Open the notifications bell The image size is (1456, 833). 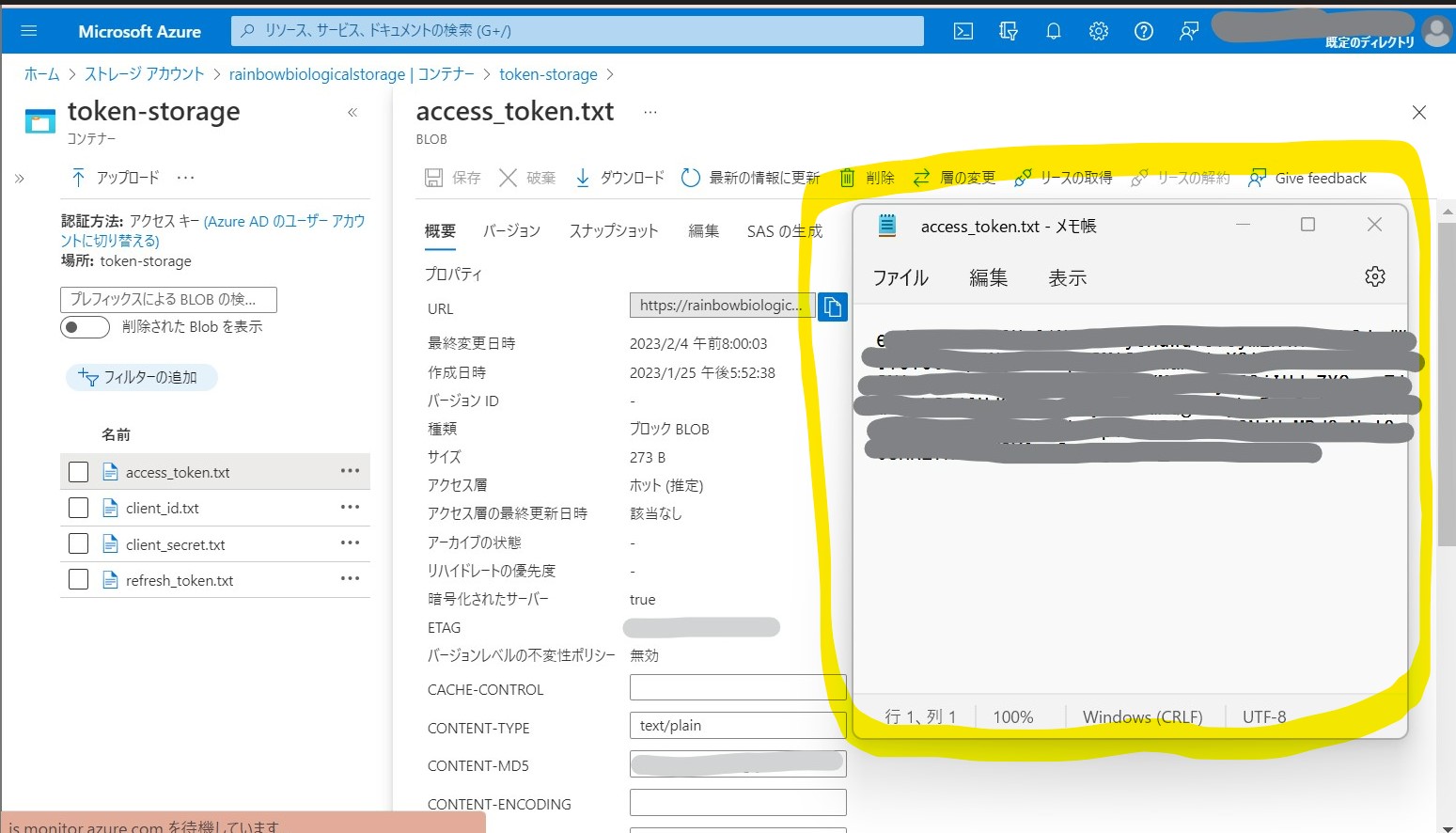(x=1054, y=31)
